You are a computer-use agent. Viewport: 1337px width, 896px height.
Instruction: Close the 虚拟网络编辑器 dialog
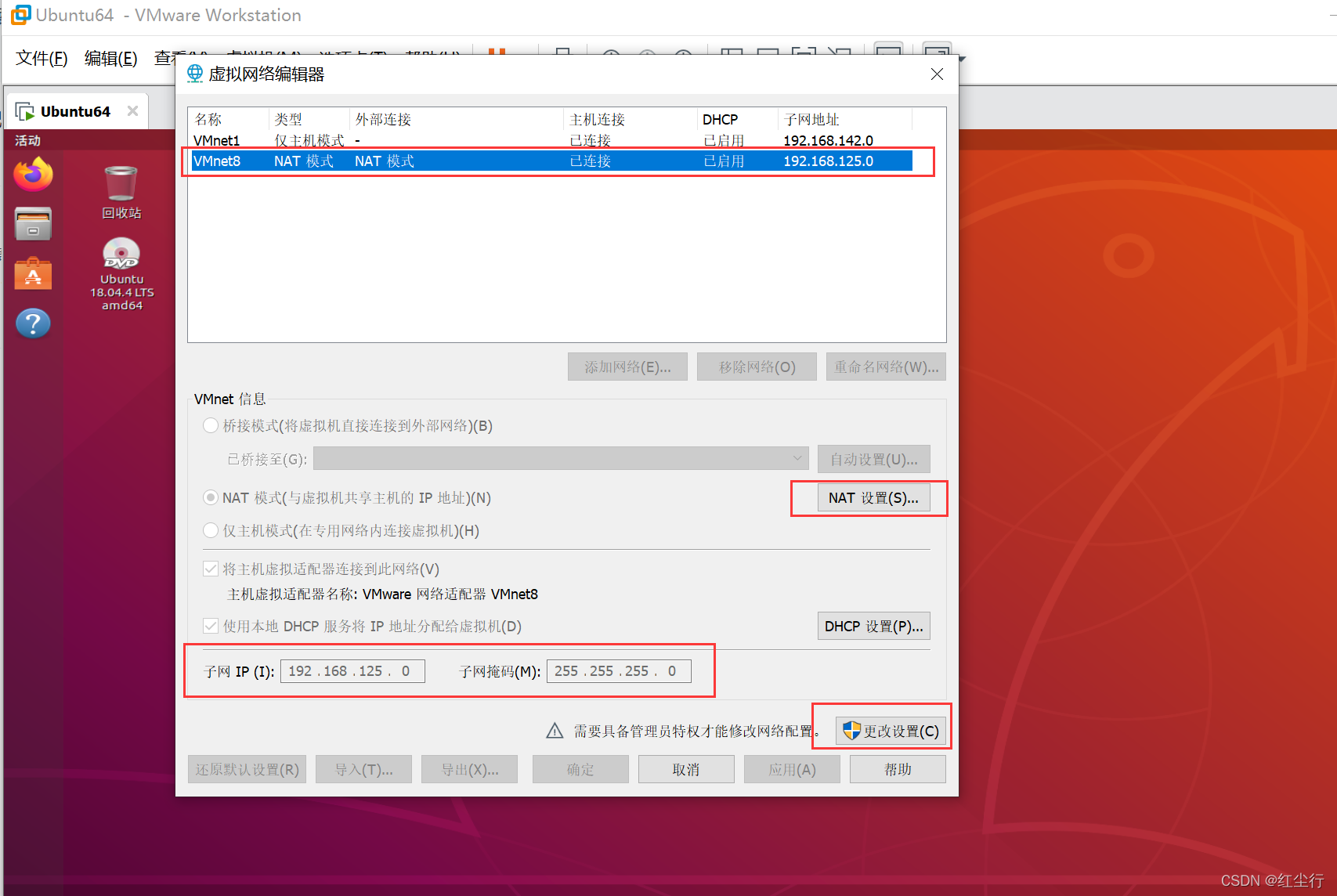(937, 74)
